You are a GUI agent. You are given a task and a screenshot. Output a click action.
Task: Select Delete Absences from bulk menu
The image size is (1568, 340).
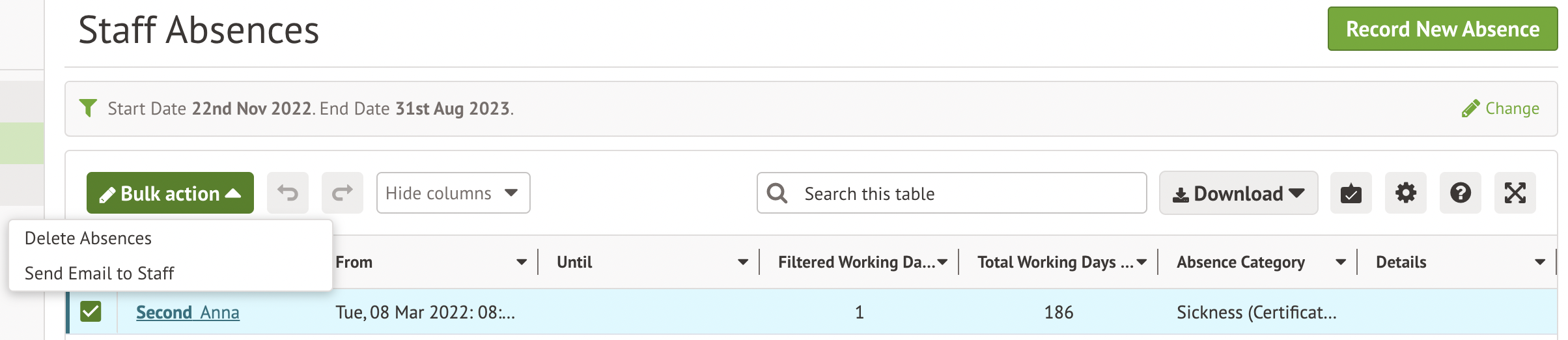click(88, 238)
